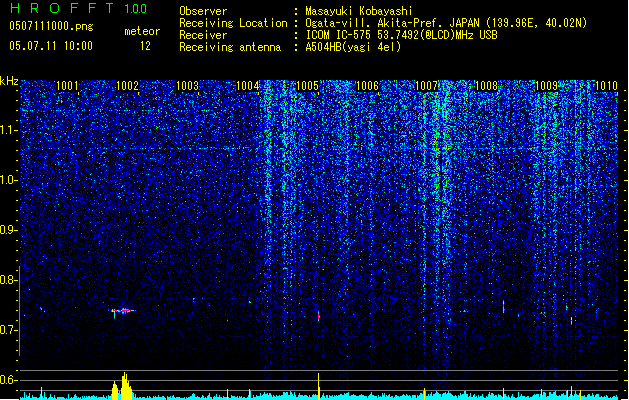The height and width of the screenshot is (400, 629).
Task: Click the 0.6 kHz axis label
Action: tap(8, 380)
